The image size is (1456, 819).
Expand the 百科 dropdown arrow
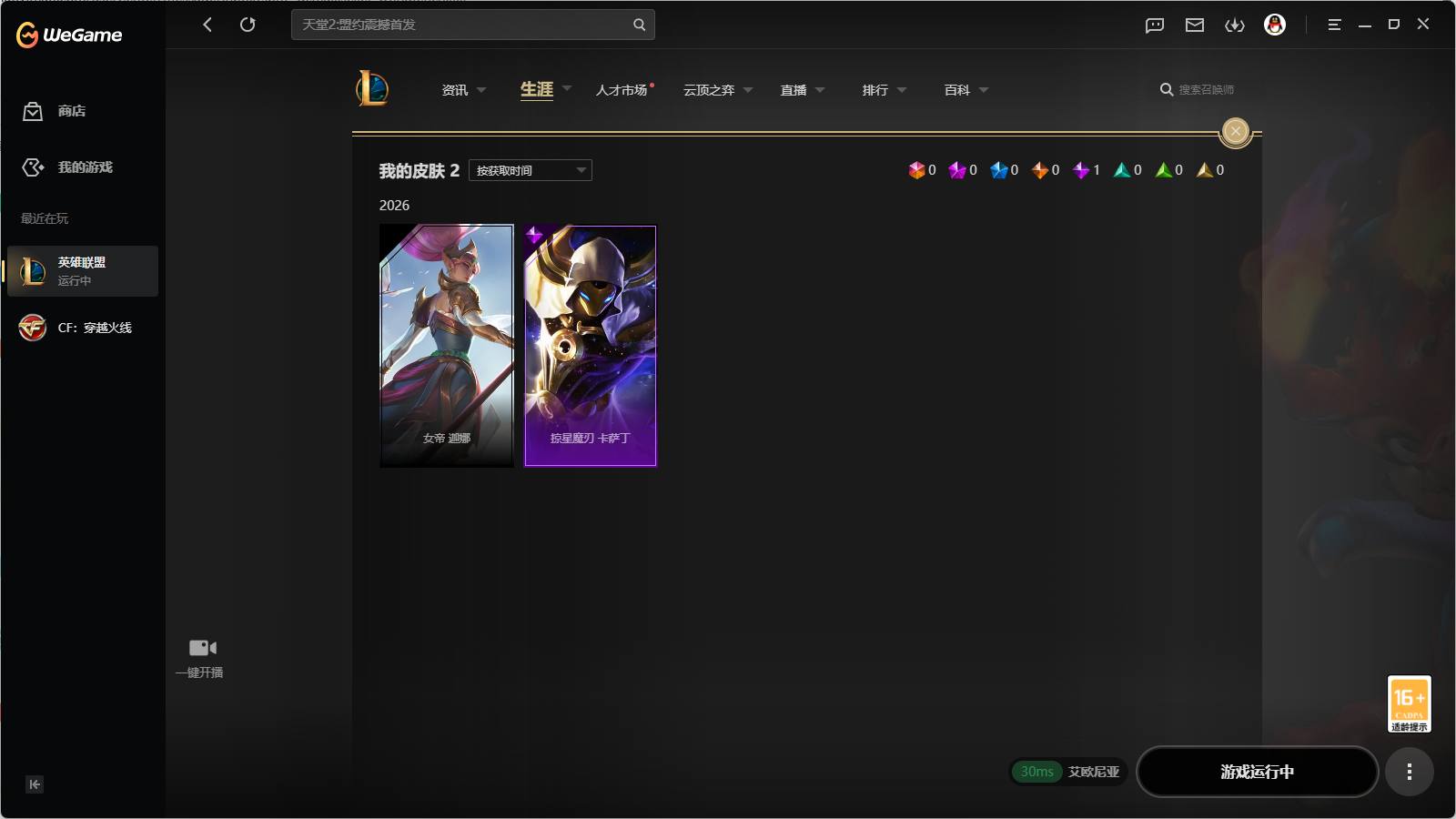point(984,90)
